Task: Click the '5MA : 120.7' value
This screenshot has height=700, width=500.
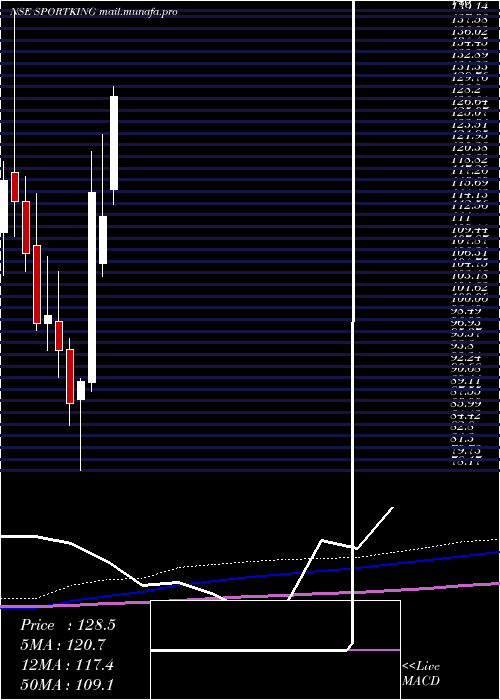Action: pos(65,645)
